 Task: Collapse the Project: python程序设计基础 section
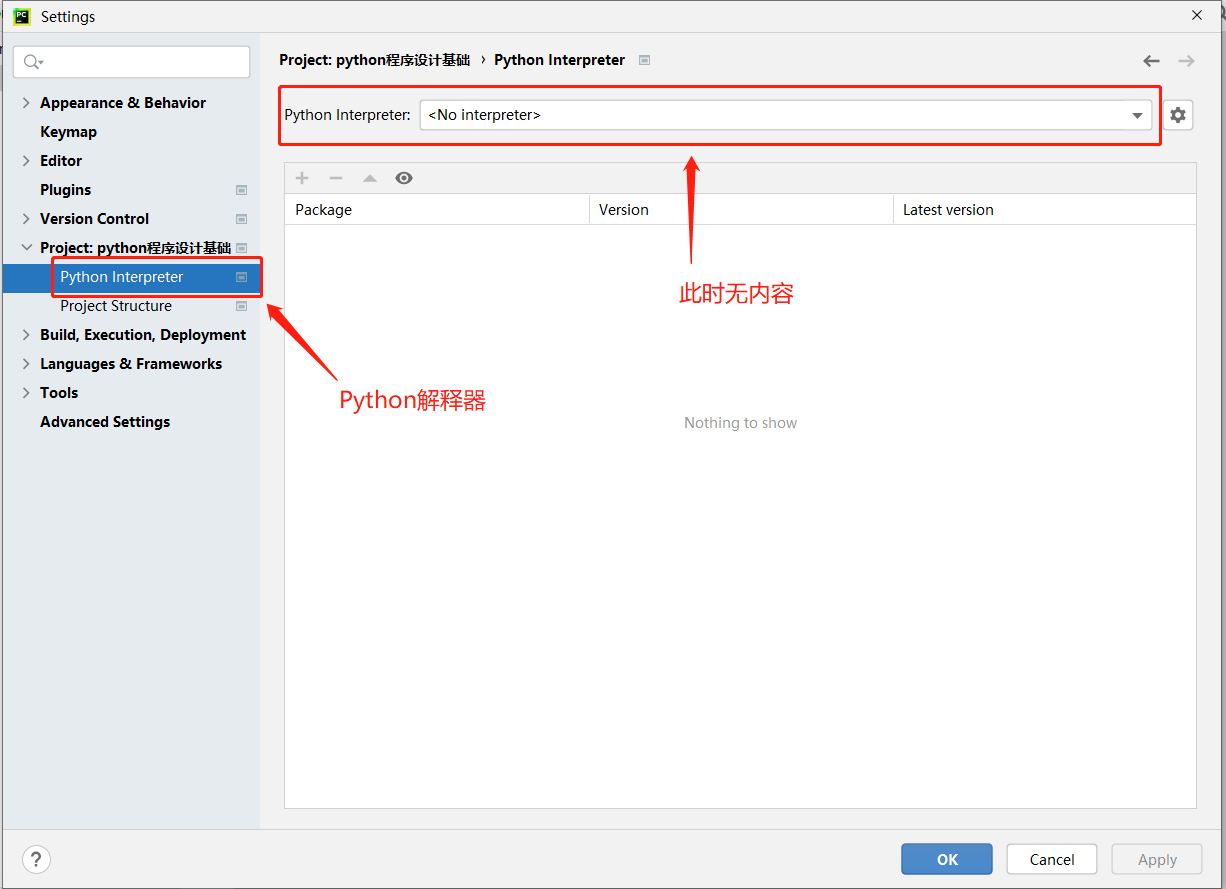click(27, 247)
